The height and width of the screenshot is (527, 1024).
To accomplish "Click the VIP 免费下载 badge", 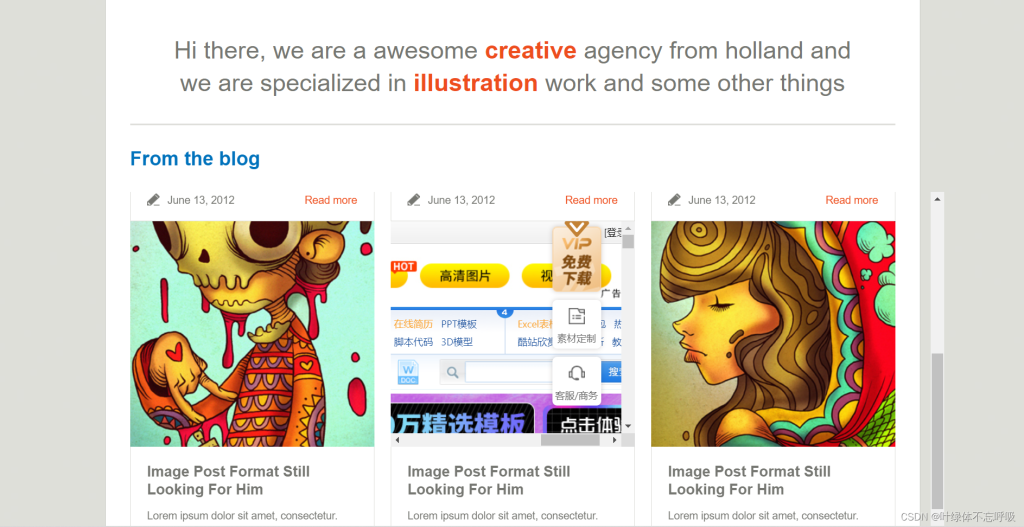I will (x=577, y=256).
